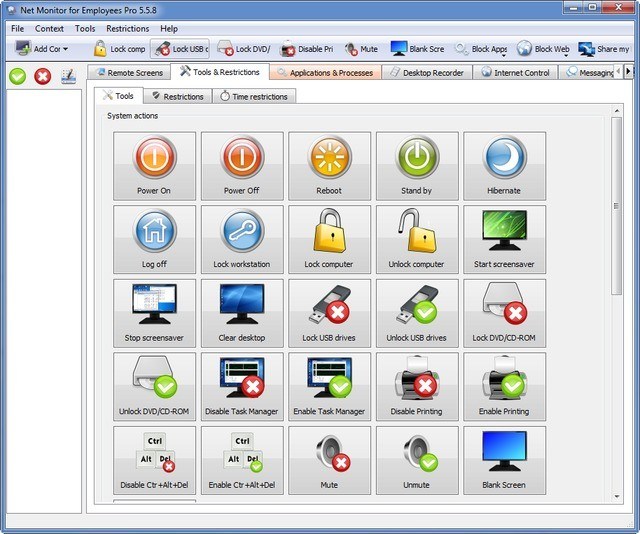The image size is (640, 534).
Task: Enable Printing on remote computers
Action: tap(505, 386)
